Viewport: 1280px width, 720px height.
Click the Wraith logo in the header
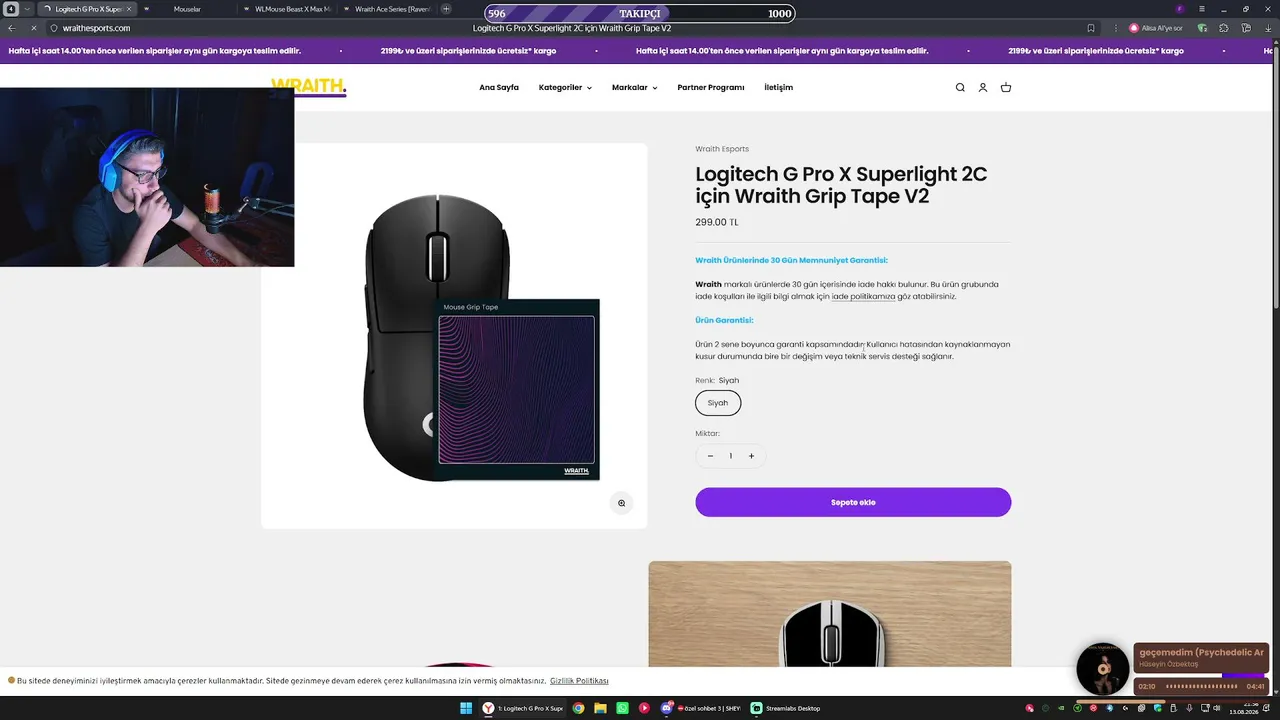point(308,87)
